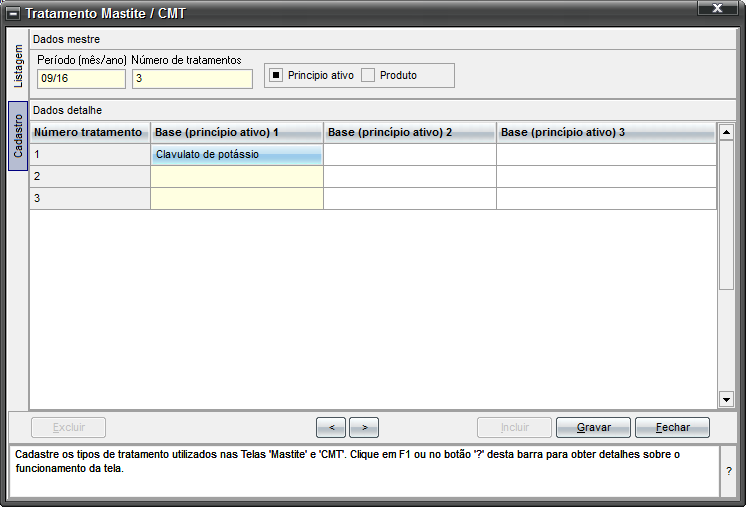Click 'Número tratamento' column header
746x507 pixels.
pos(90,132)
